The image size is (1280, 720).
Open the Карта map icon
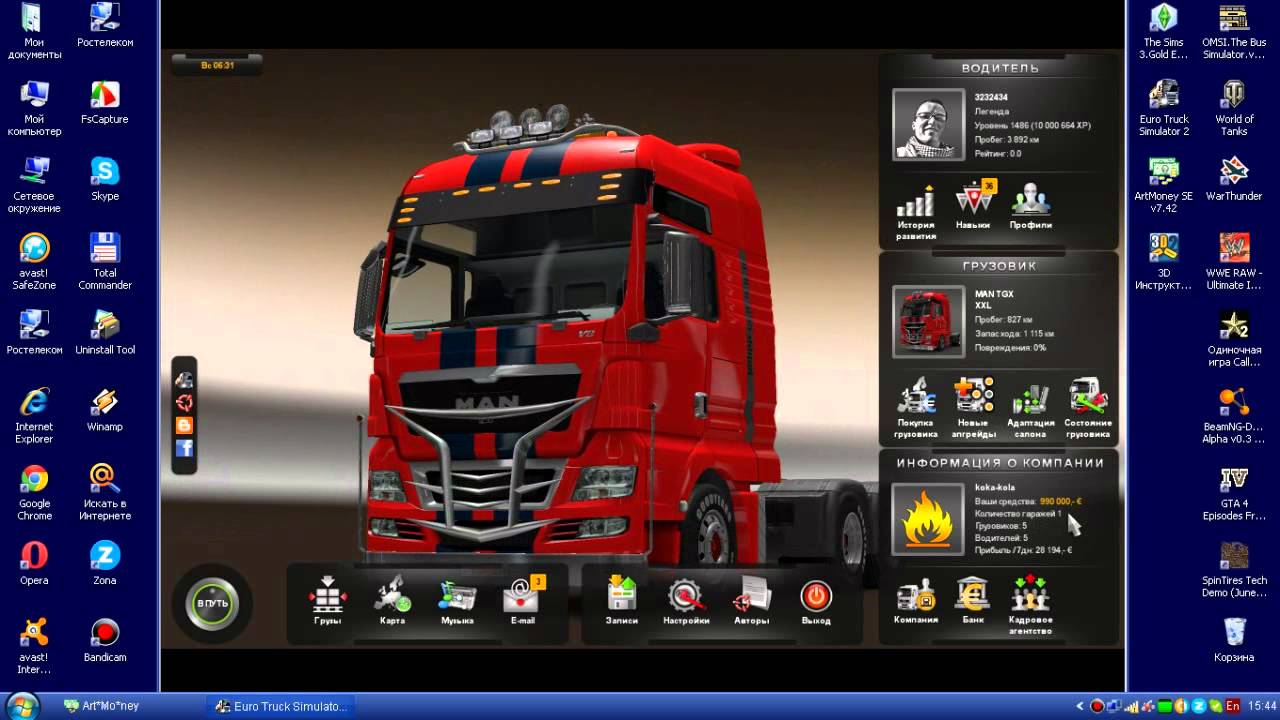pos(392,597)
